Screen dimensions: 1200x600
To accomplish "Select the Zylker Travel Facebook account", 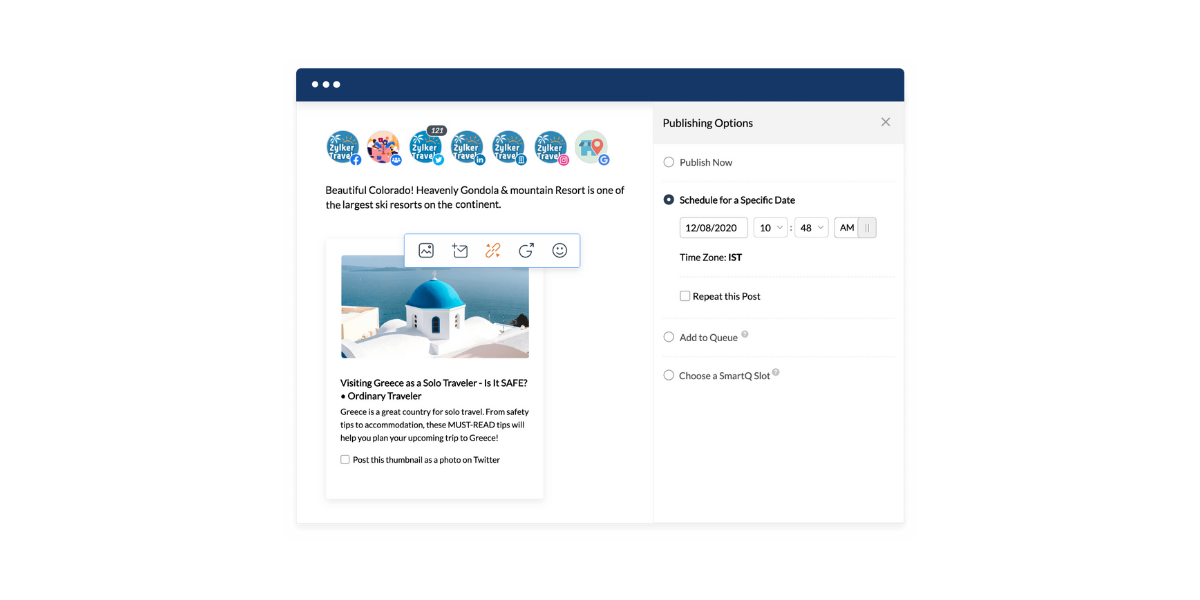I will pyautogui.click(x=343, y=148).
